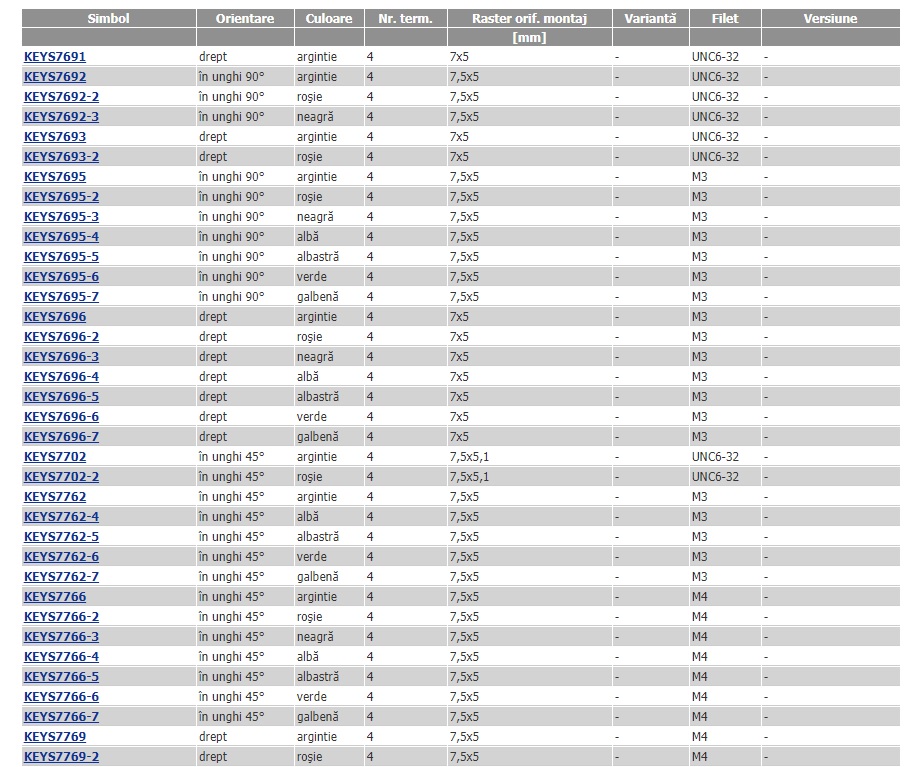Click on the KEYS7696 link
Screen dimensions: 920x767
(55, 317)
